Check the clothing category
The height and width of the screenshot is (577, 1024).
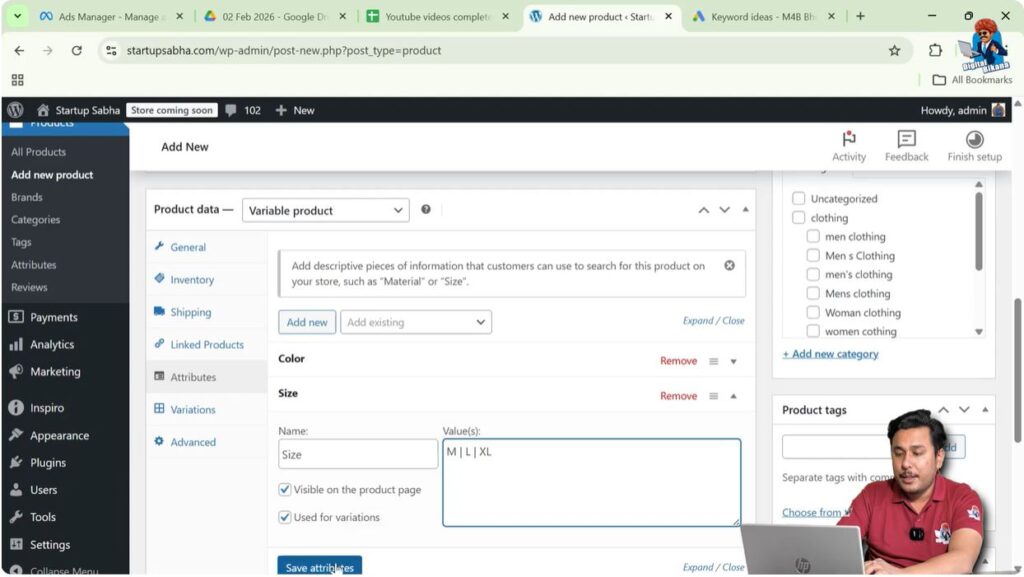point(799,217)
